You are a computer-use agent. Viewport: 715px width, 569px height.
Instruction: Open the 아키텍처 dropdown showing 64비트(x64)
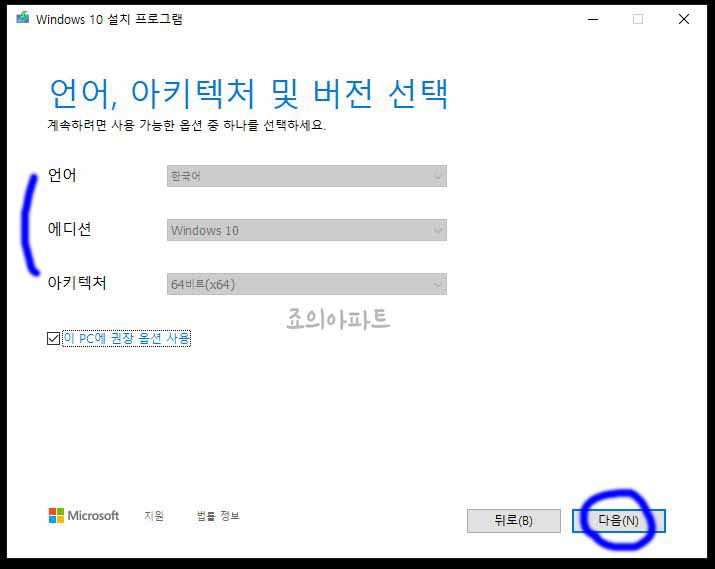306,284
